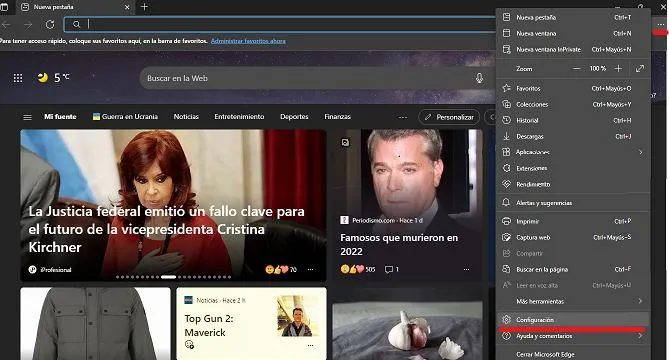
Task: Open the Top Gun 2: Maverick card
Action: click(251, 323)
